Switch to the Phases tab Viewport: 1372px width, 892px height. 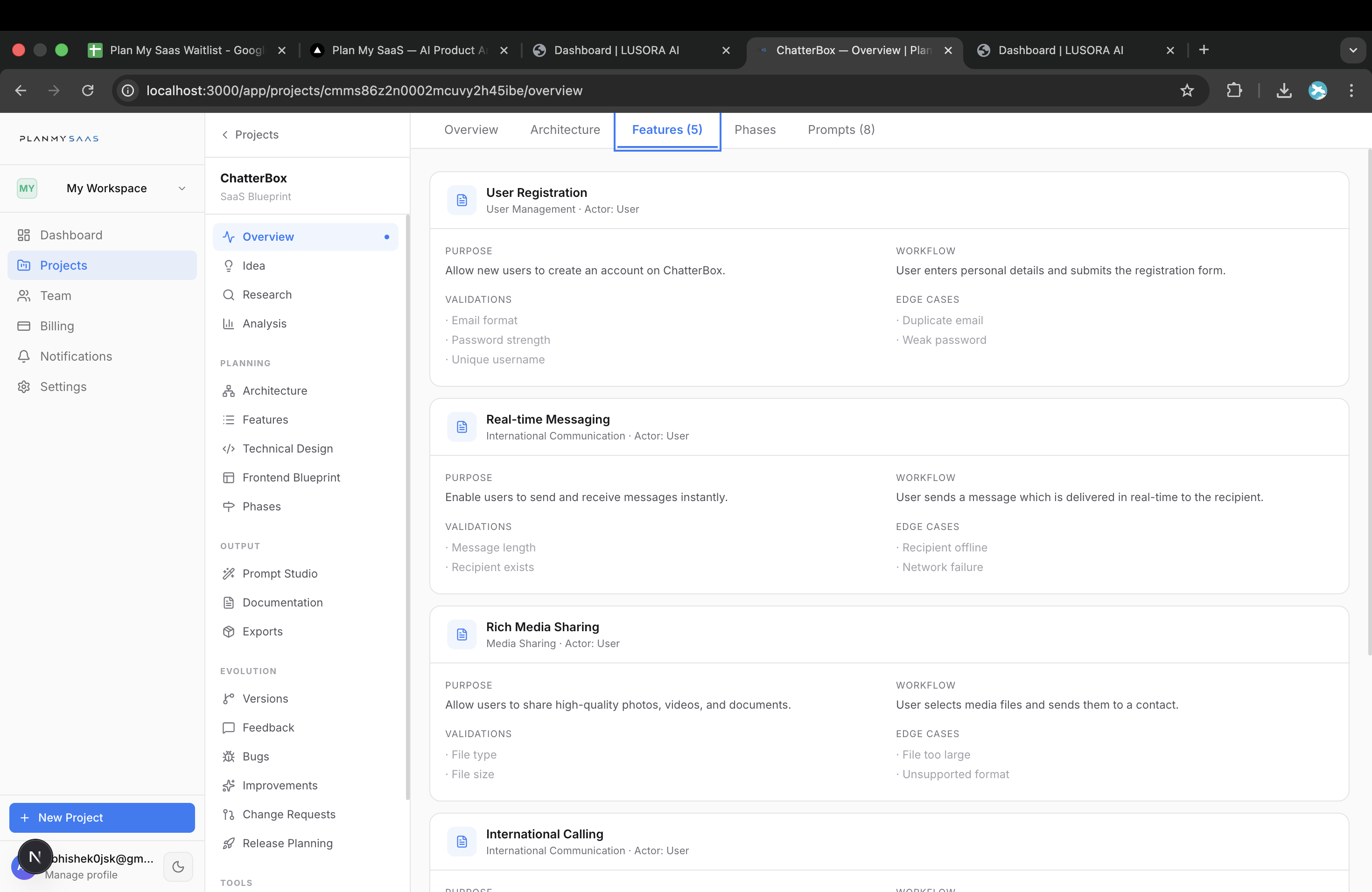pos(755,130)
